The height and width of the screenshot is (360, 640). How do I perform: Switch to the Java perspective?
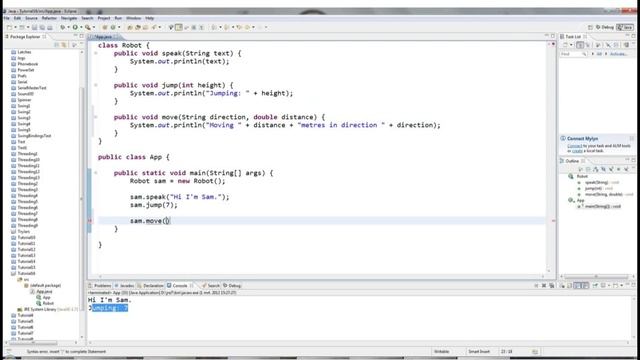[625, 27]
